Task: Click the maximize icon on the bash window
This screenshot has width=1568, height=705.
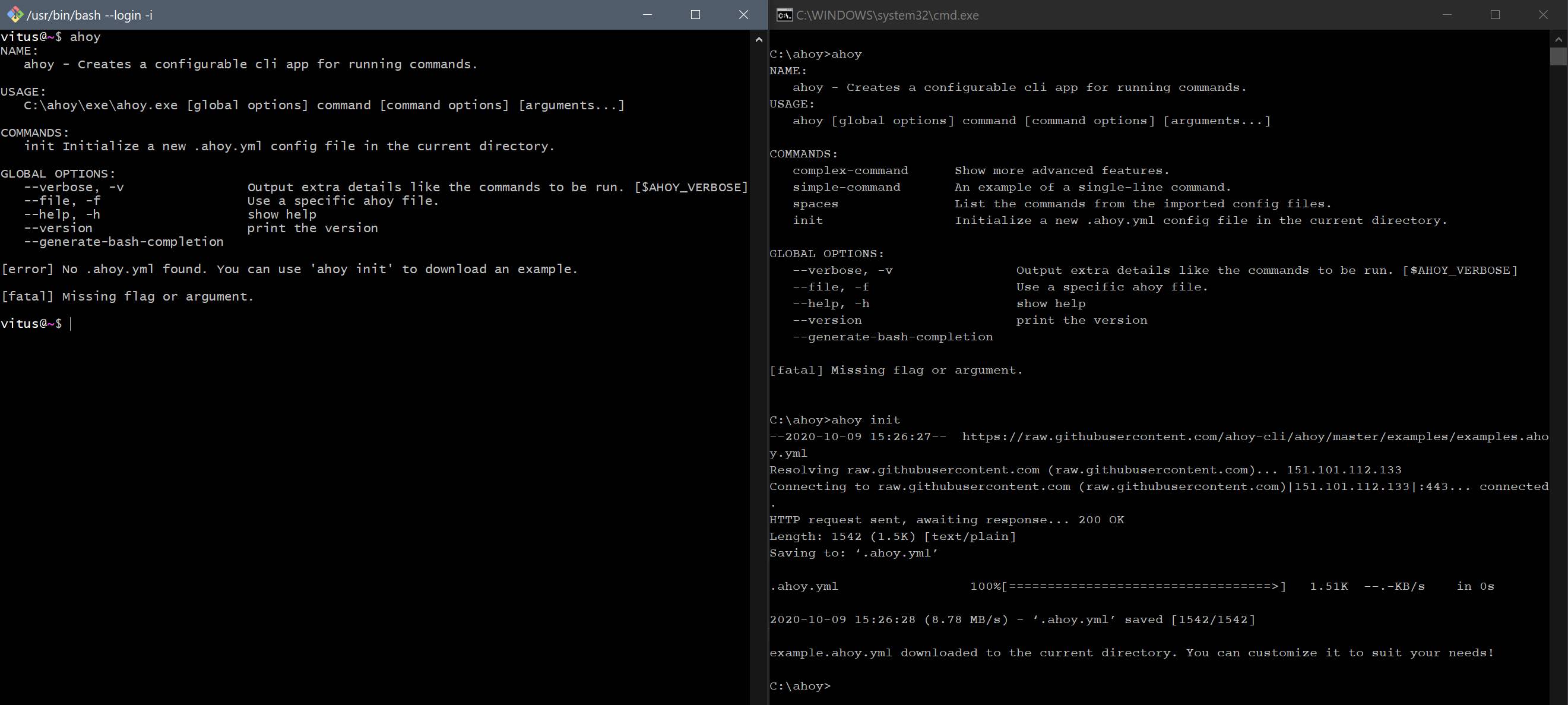Action: (x=696, y=15)
